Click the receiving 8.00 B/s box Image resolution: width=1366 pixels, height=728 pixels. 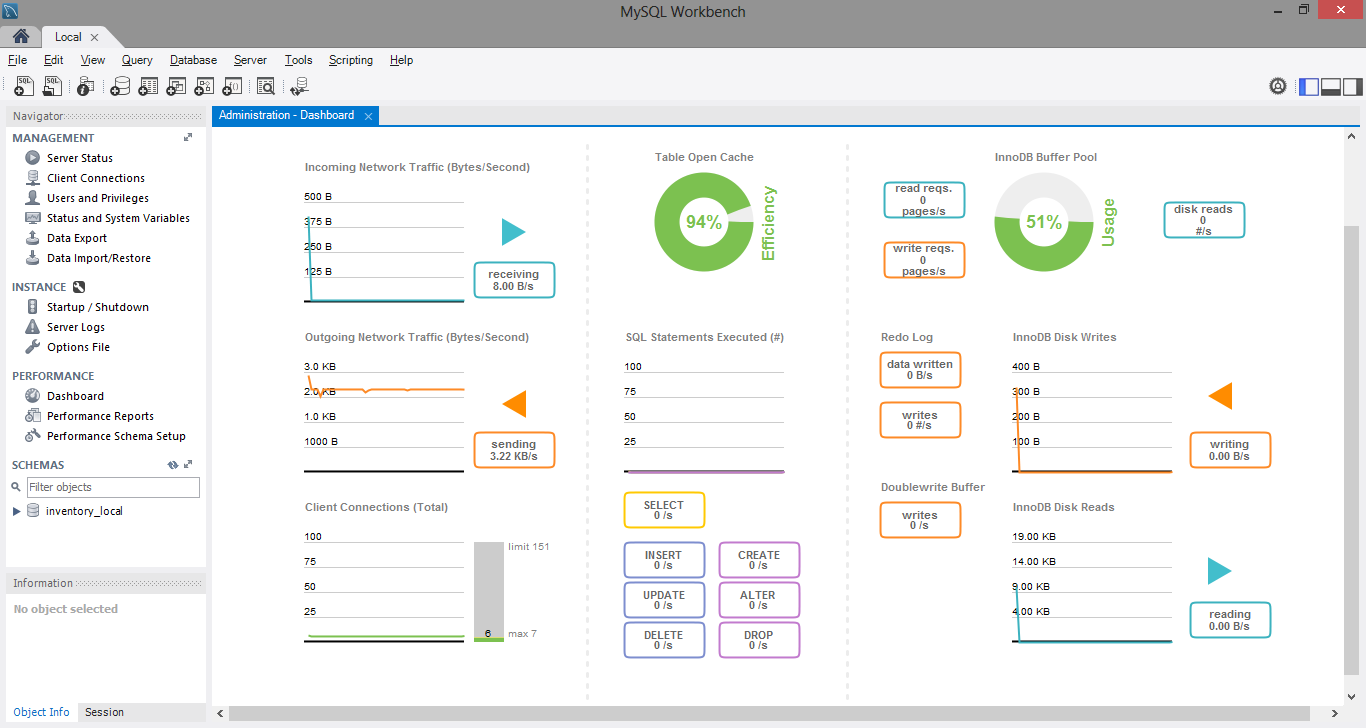[514, 280]
